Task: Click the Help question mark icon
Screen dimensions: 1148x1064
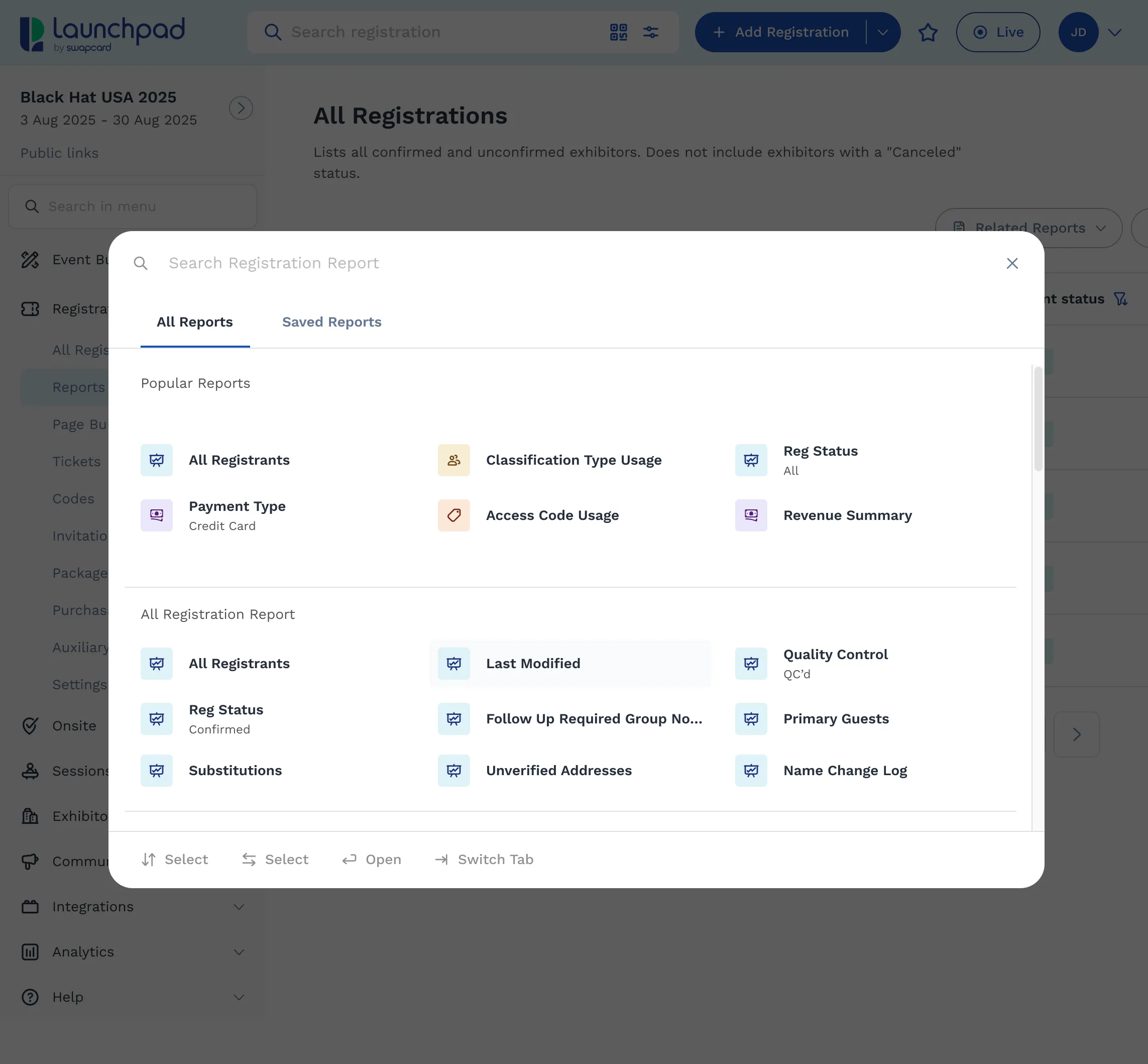Action: [x=30, y=997]
